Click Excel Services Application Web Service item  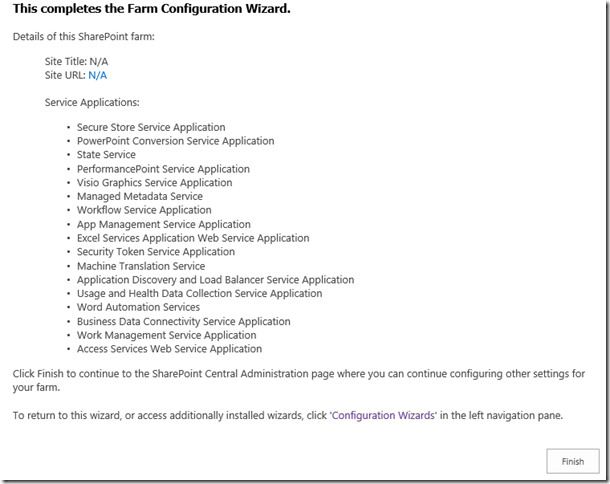pyautogui.click(x=193, y=239)
